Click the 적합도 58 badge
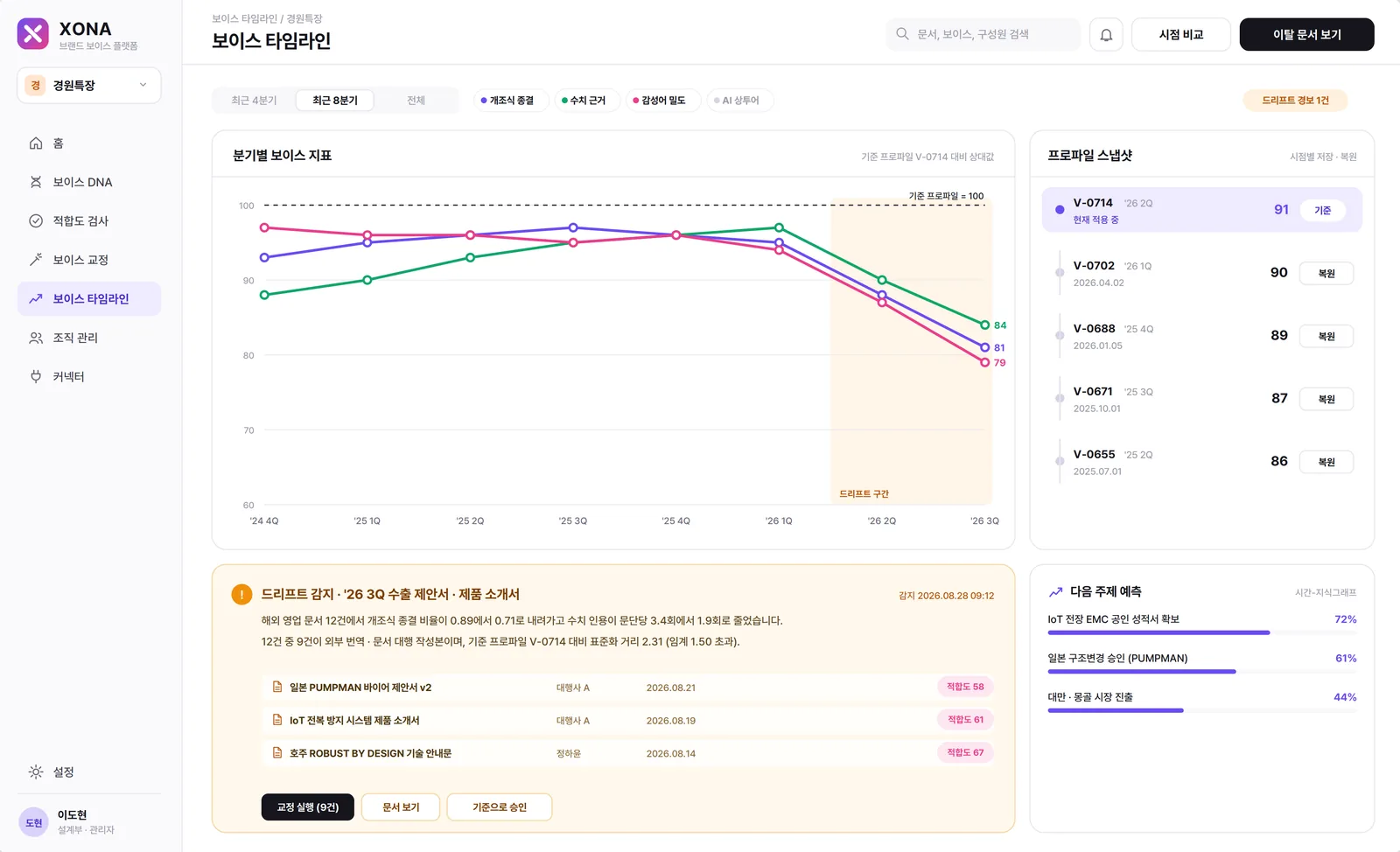 tap(965, 687)
